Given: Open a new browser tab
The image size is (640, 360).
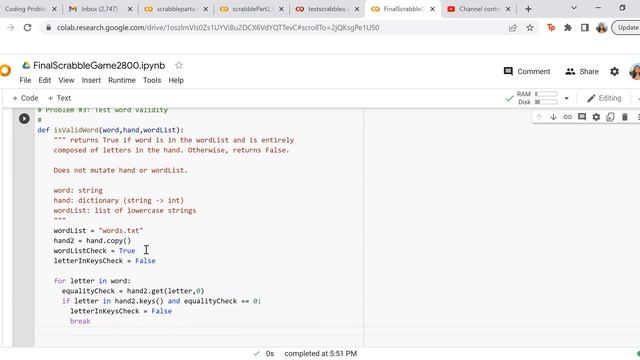Looking at the screenshot, I should pyautogui.click(x=528, y=9).
